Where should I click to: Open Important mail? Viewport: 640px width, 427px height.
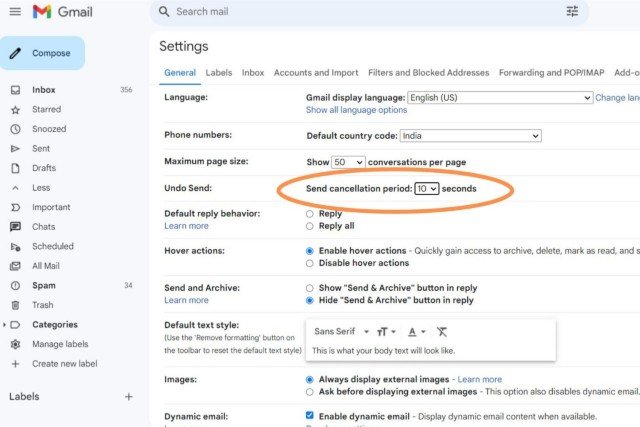click(x=51, y=207)
